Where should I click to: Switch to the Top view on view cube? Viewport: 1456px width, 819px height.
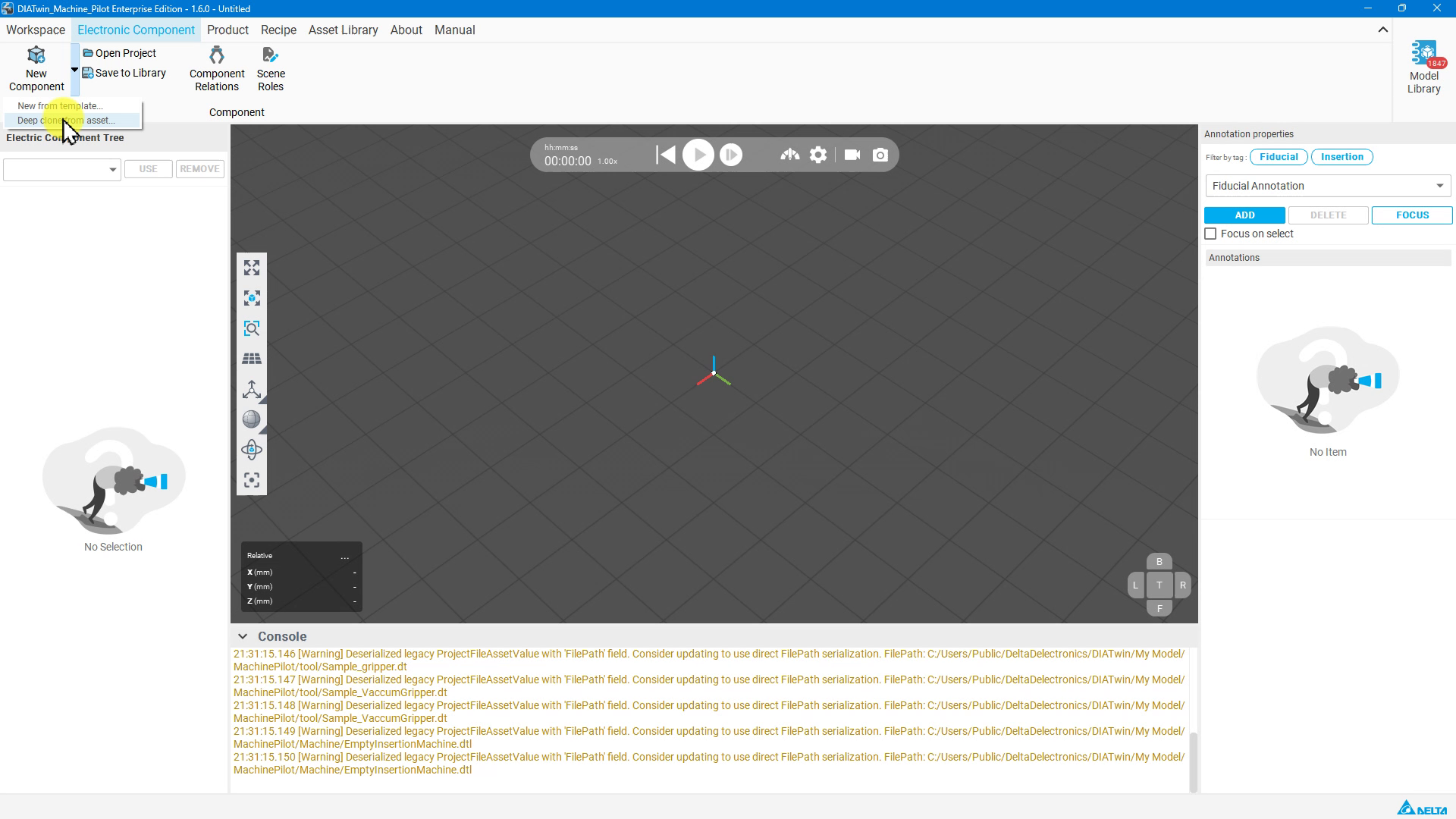click(1159, 585)
